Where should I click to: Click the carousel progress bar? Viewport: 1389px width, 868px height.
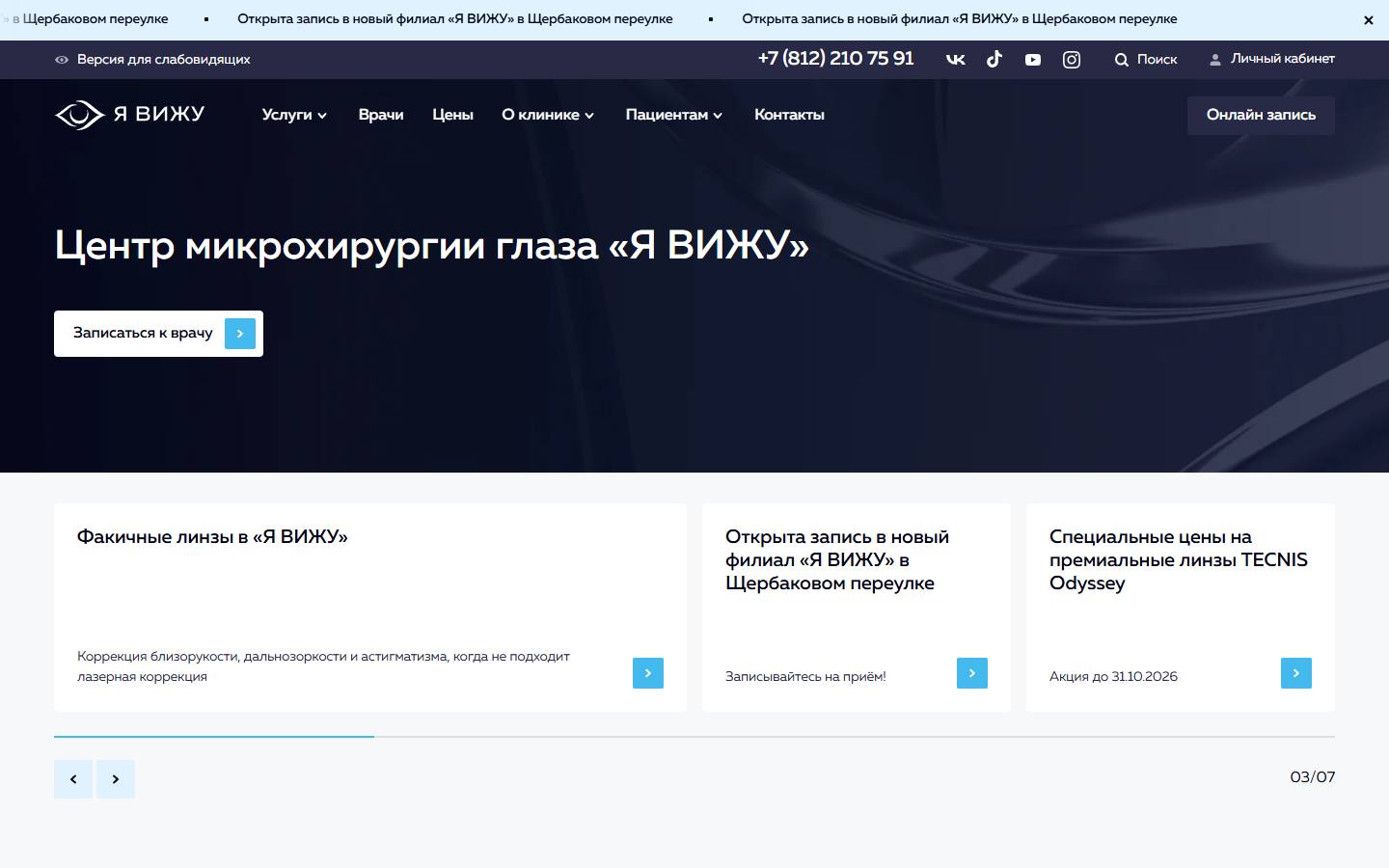coord(694,737)
